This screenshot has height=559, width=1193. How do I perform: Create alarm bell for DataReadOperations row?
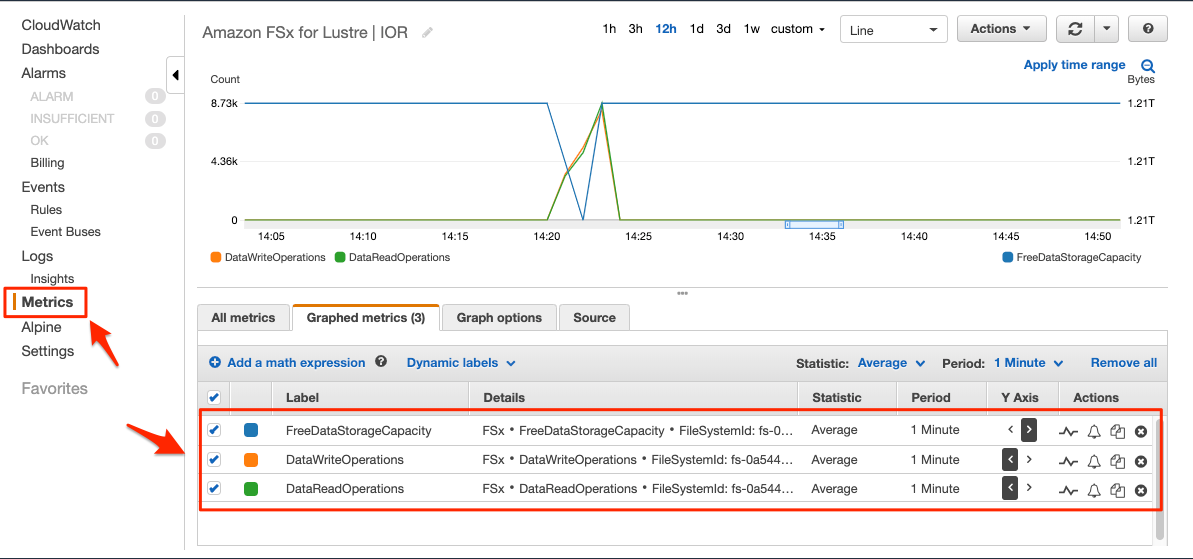(x=1094, y=491)
